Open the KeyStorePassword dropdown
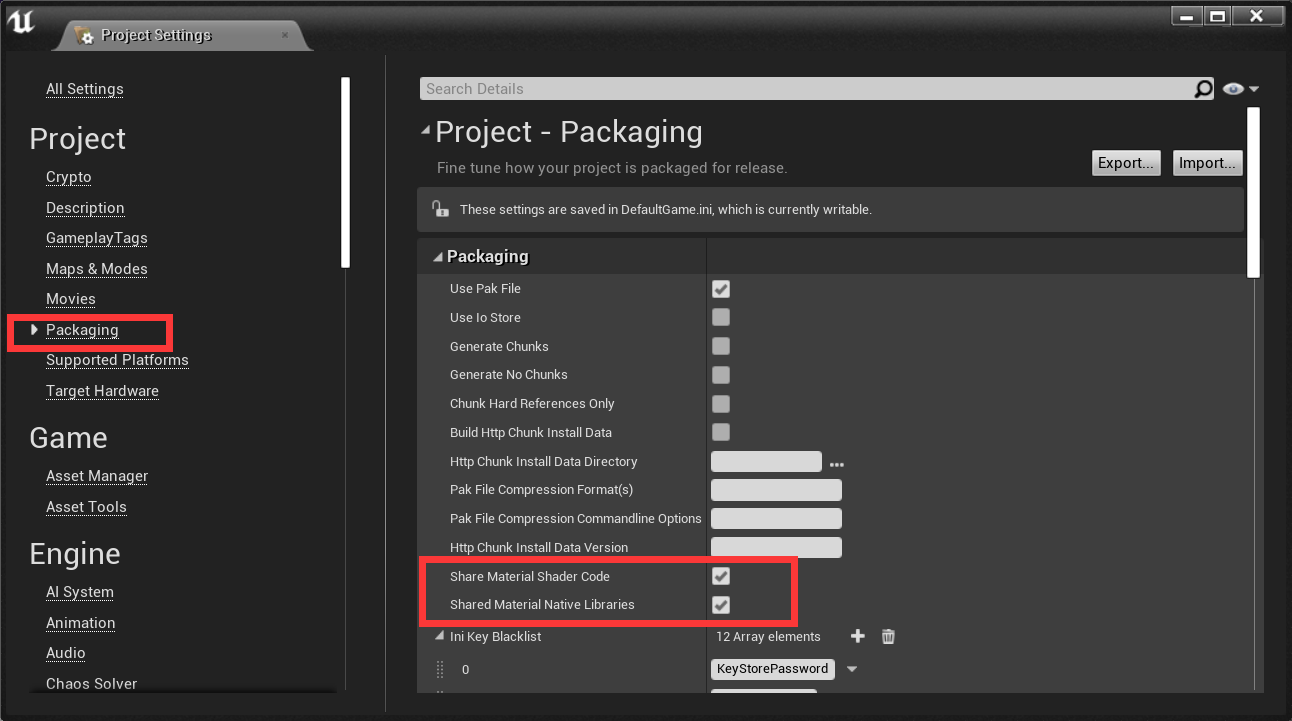The image size is (1292, 721). 852,669
